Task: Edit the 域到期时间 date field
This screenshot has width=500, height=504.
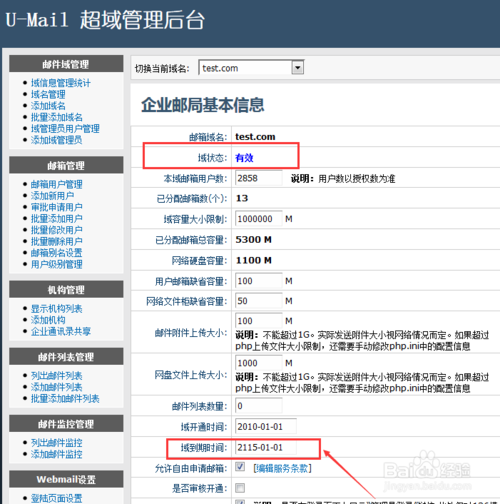Action: coord(266,447)
